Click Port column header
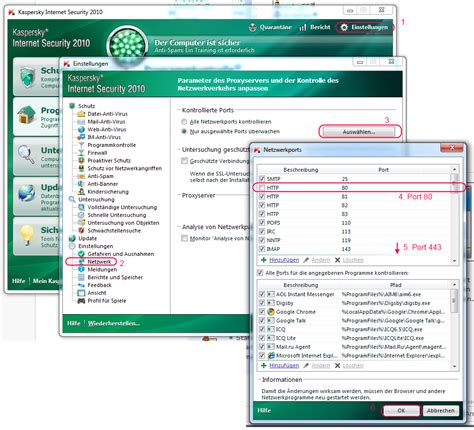 (x=383, y=170)
